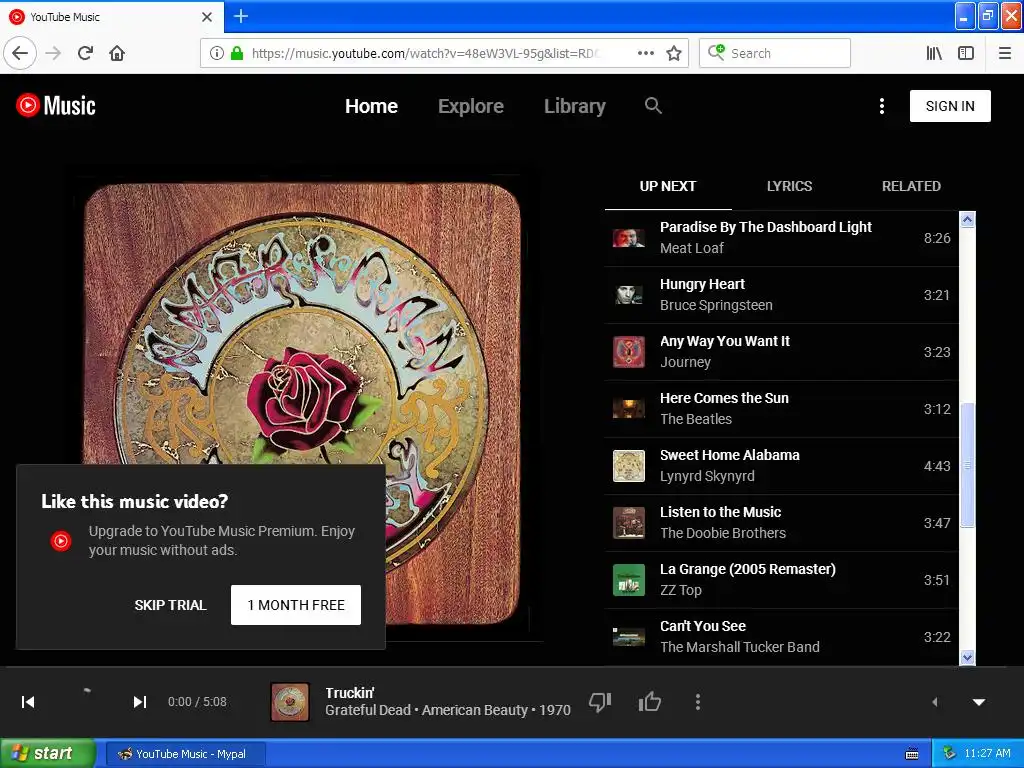Bookmark this page with the star
The image size is (1024, 768).
point(674,53)
